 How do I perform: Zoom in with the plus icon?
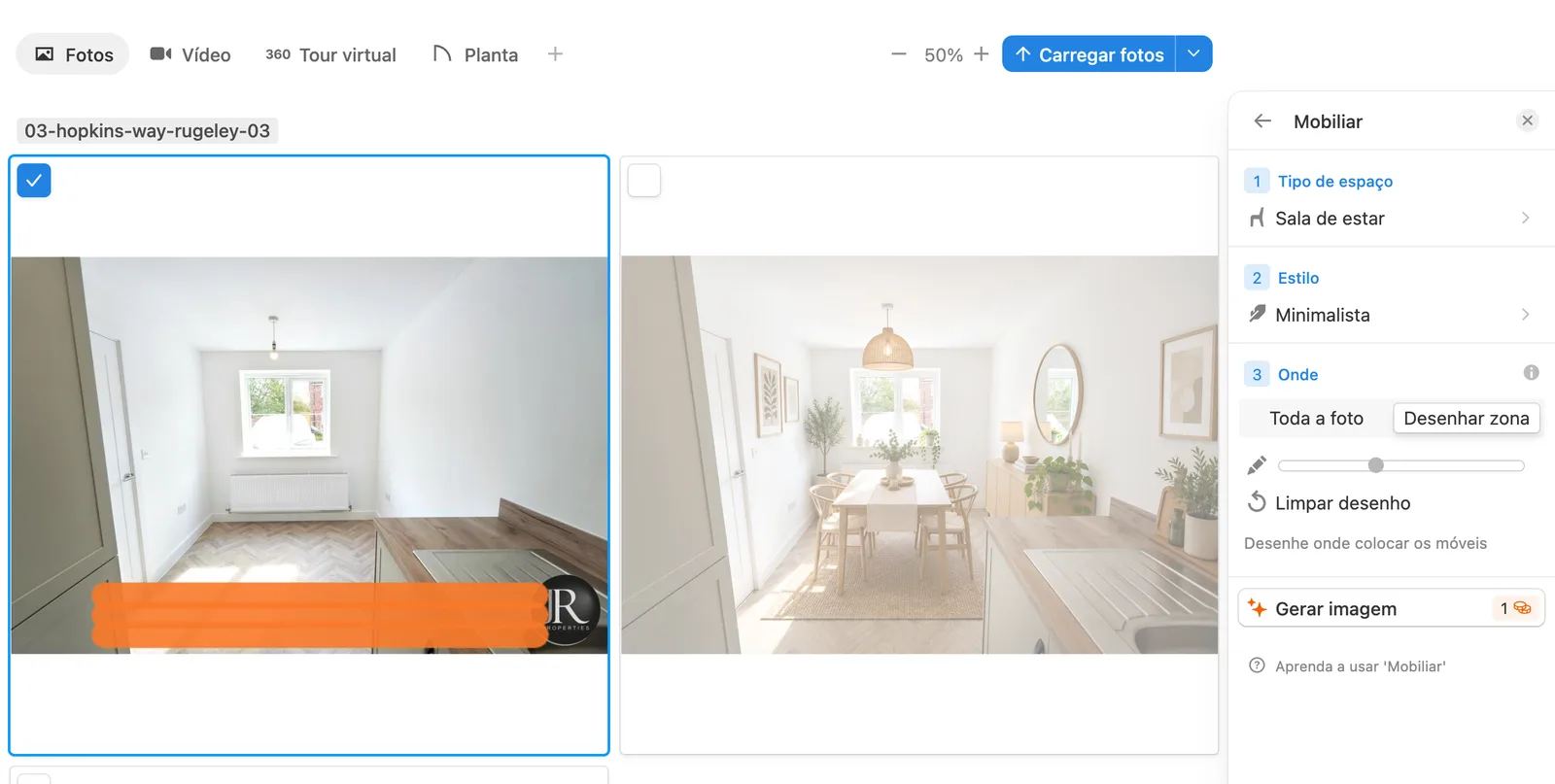(x=982, y=54)
